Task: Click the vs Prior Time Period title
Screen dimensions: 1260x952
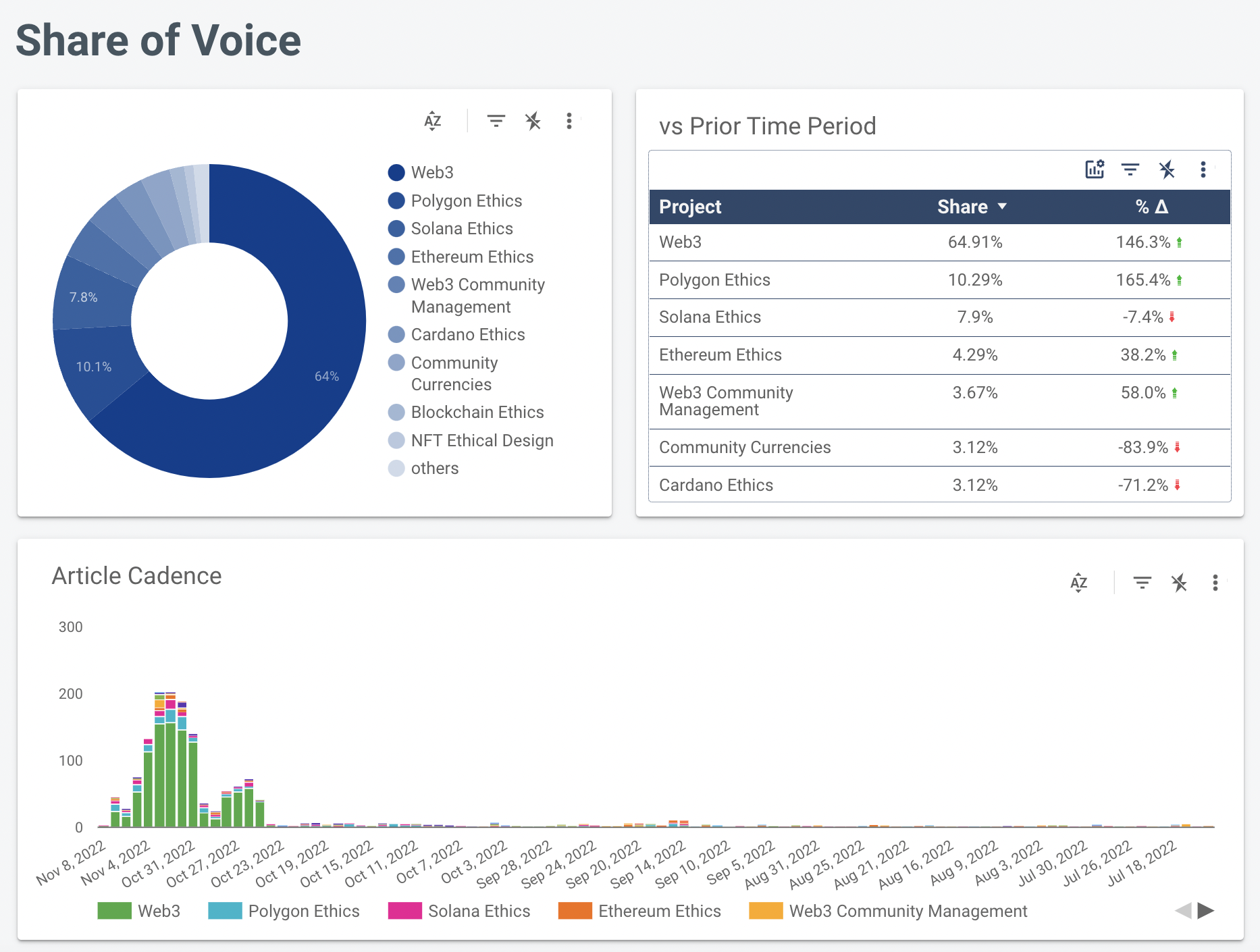Action: [x=768, y=126]
